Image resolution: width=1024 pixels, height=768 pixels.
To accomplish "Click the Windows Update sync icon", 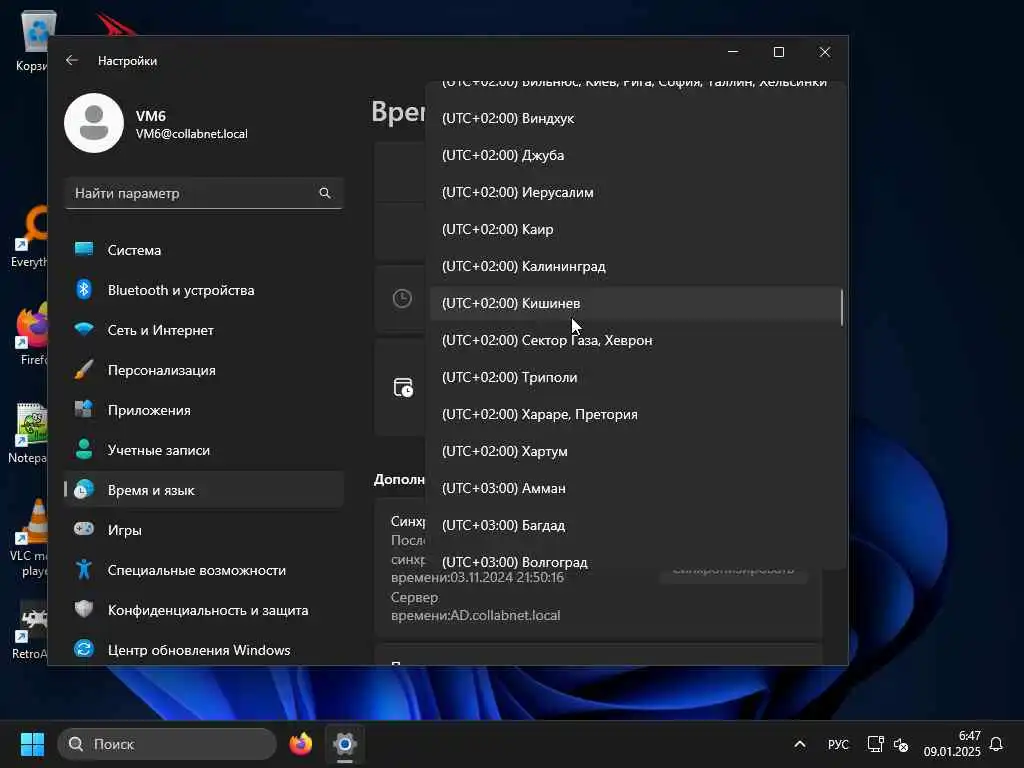I will [x=84, y=649].
